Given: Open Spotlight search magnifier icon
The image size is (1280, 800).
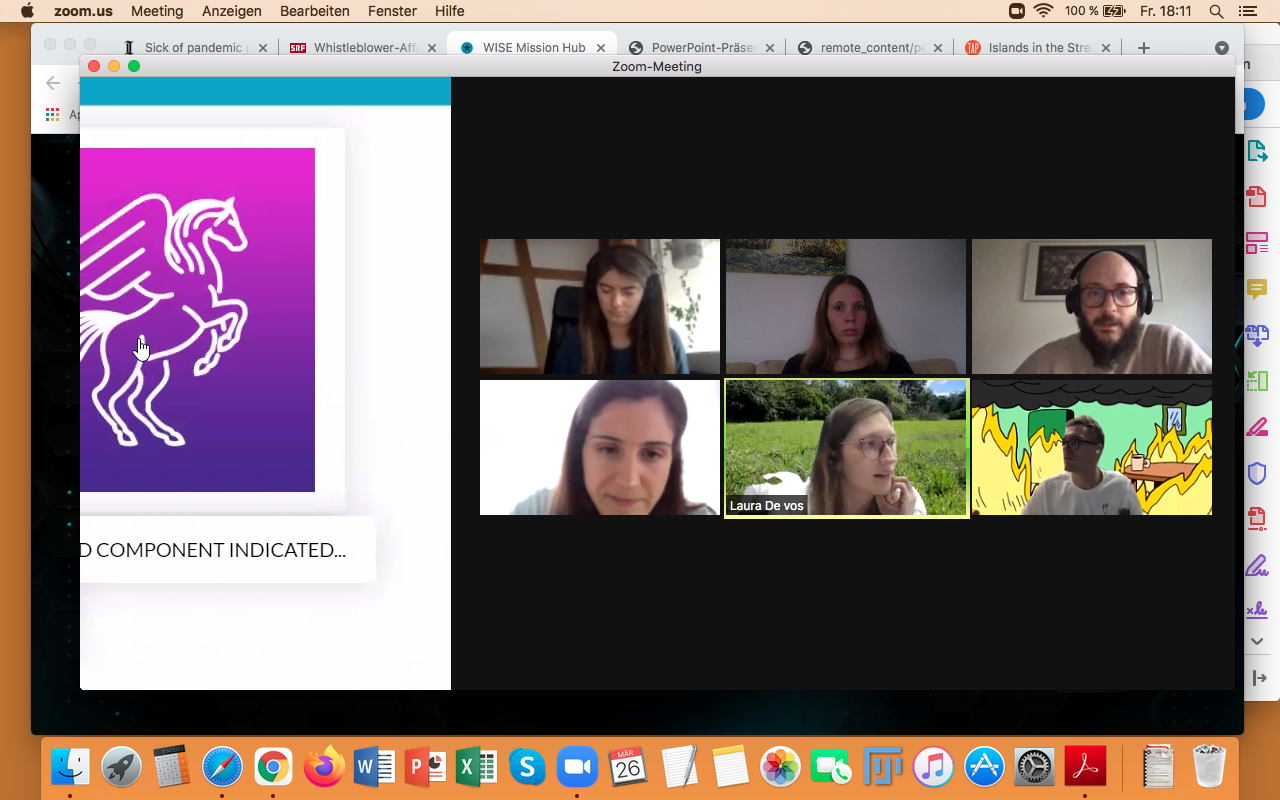Looking at the screenshot, I should (x=1216, y=11).
